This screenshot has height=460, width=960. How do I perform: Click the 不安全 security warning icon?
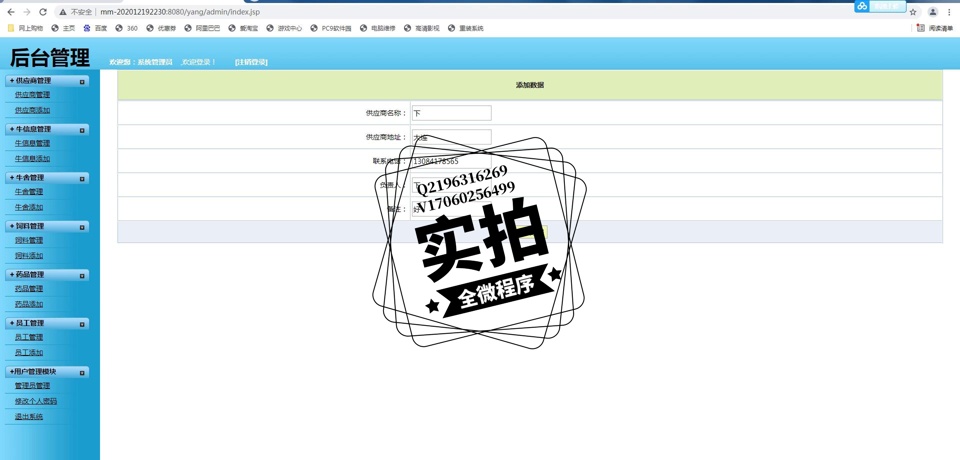click(63, 12)
